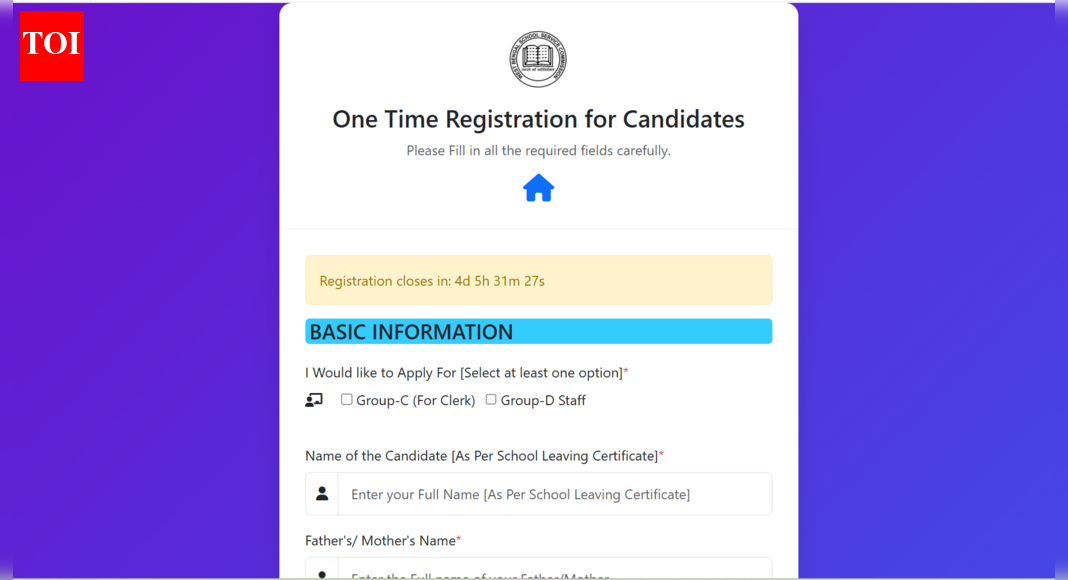Viewport: 1068px width, 580px height.
Task: Check the Group-D Staff checkbox
Action: (x=491, y=399)
